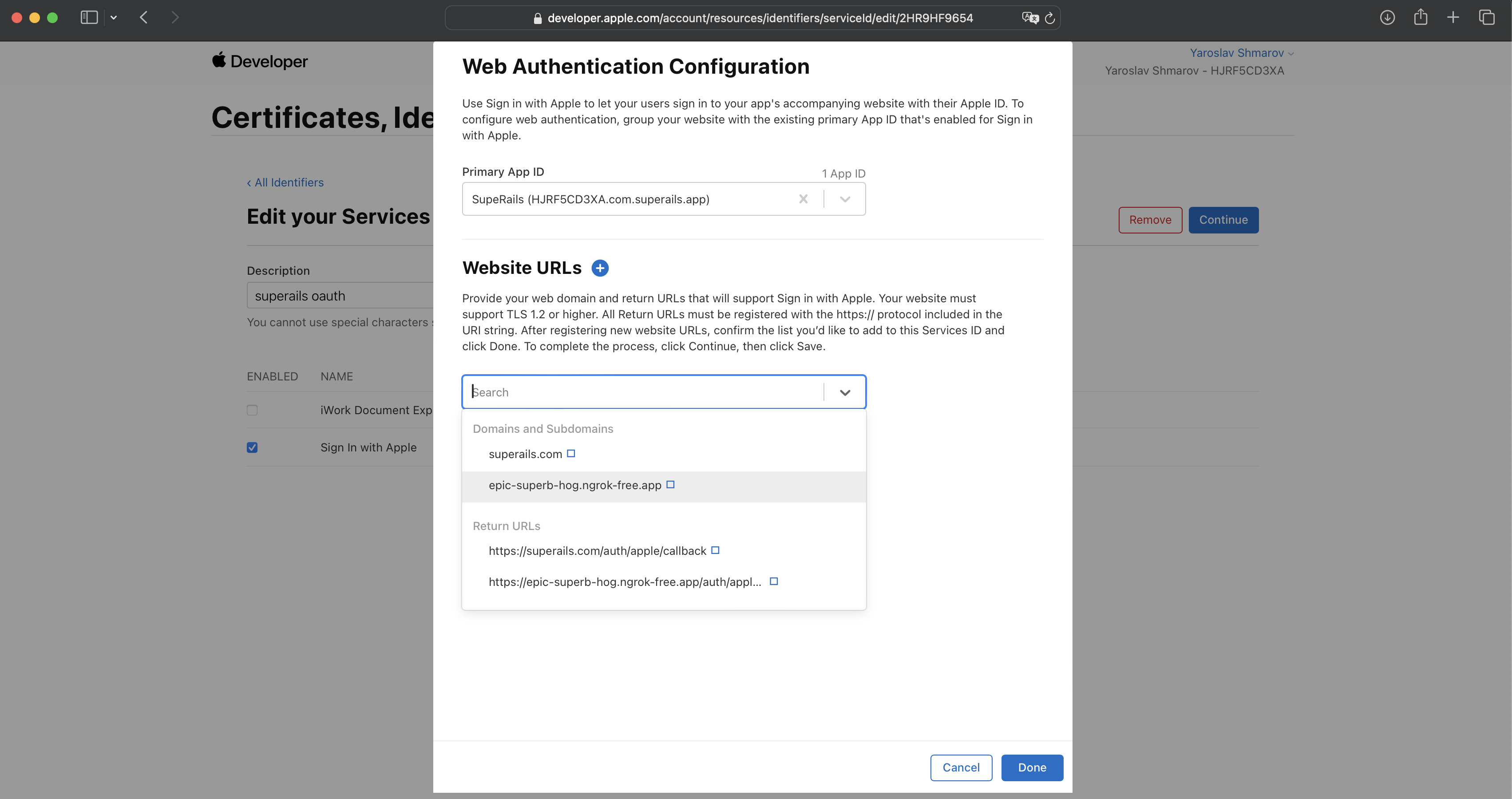Open the page translate icon
The image size is (1512, 799).
click(1030, 18)
